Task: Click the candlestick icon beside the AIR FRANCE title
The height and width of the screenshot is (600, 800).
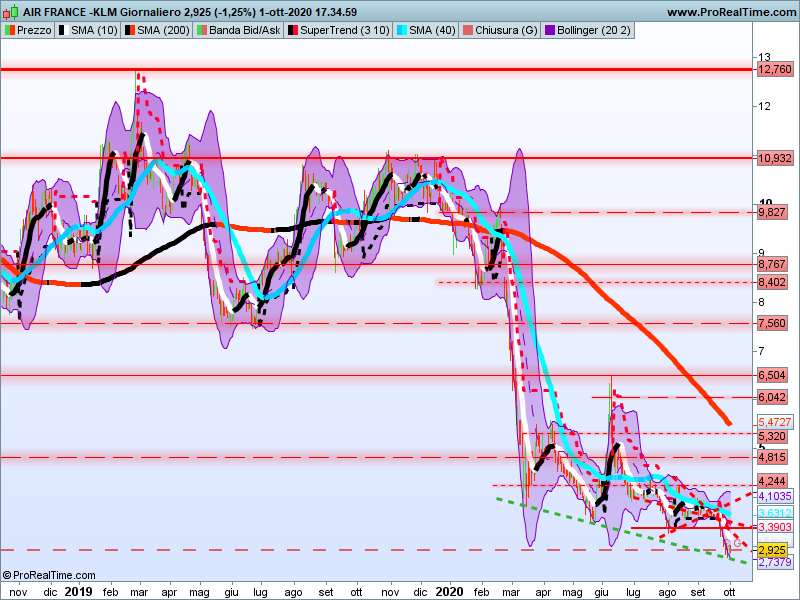Action: click(10, 11)
